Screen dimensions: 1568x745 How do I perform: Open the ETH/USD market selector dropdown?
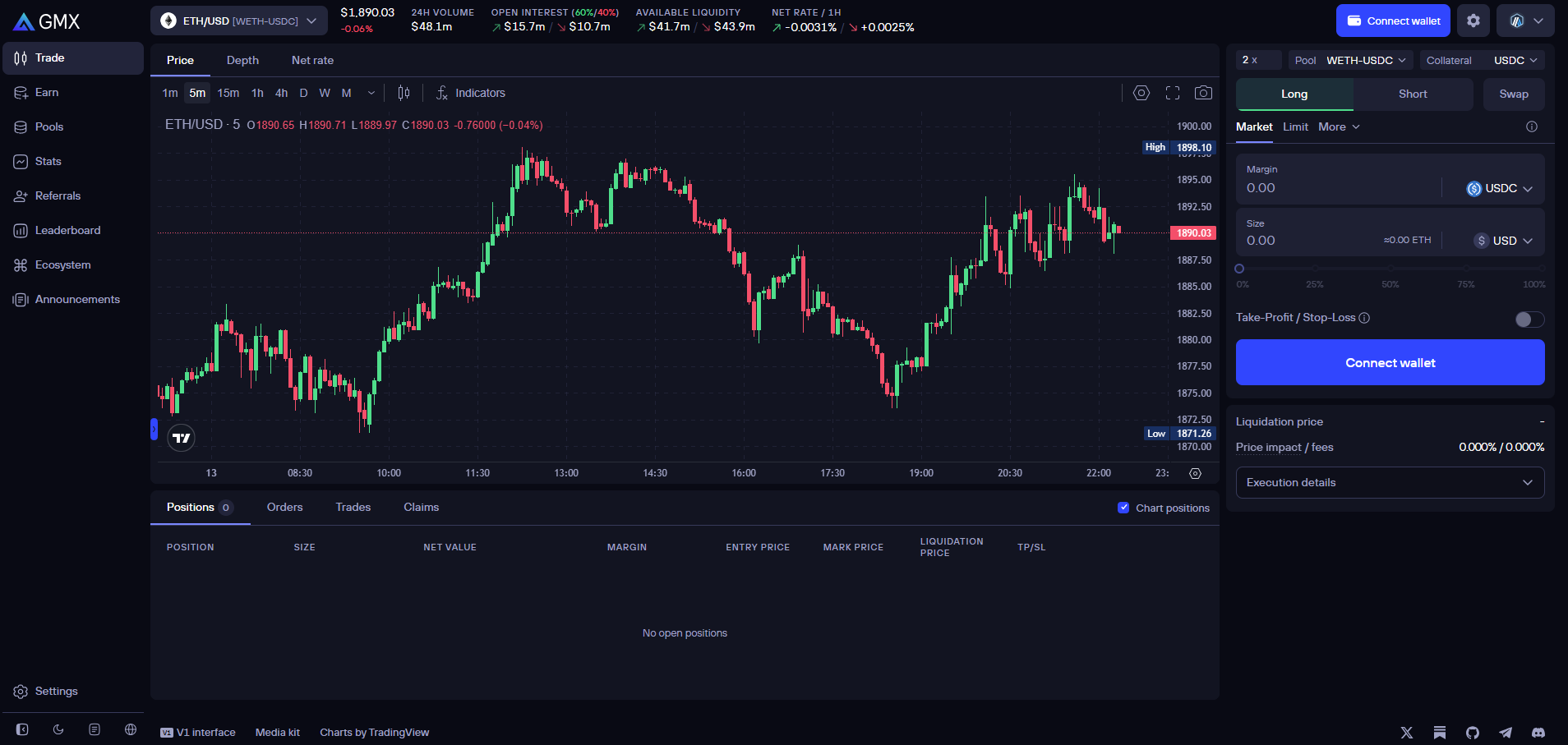[x=238, y=21]
